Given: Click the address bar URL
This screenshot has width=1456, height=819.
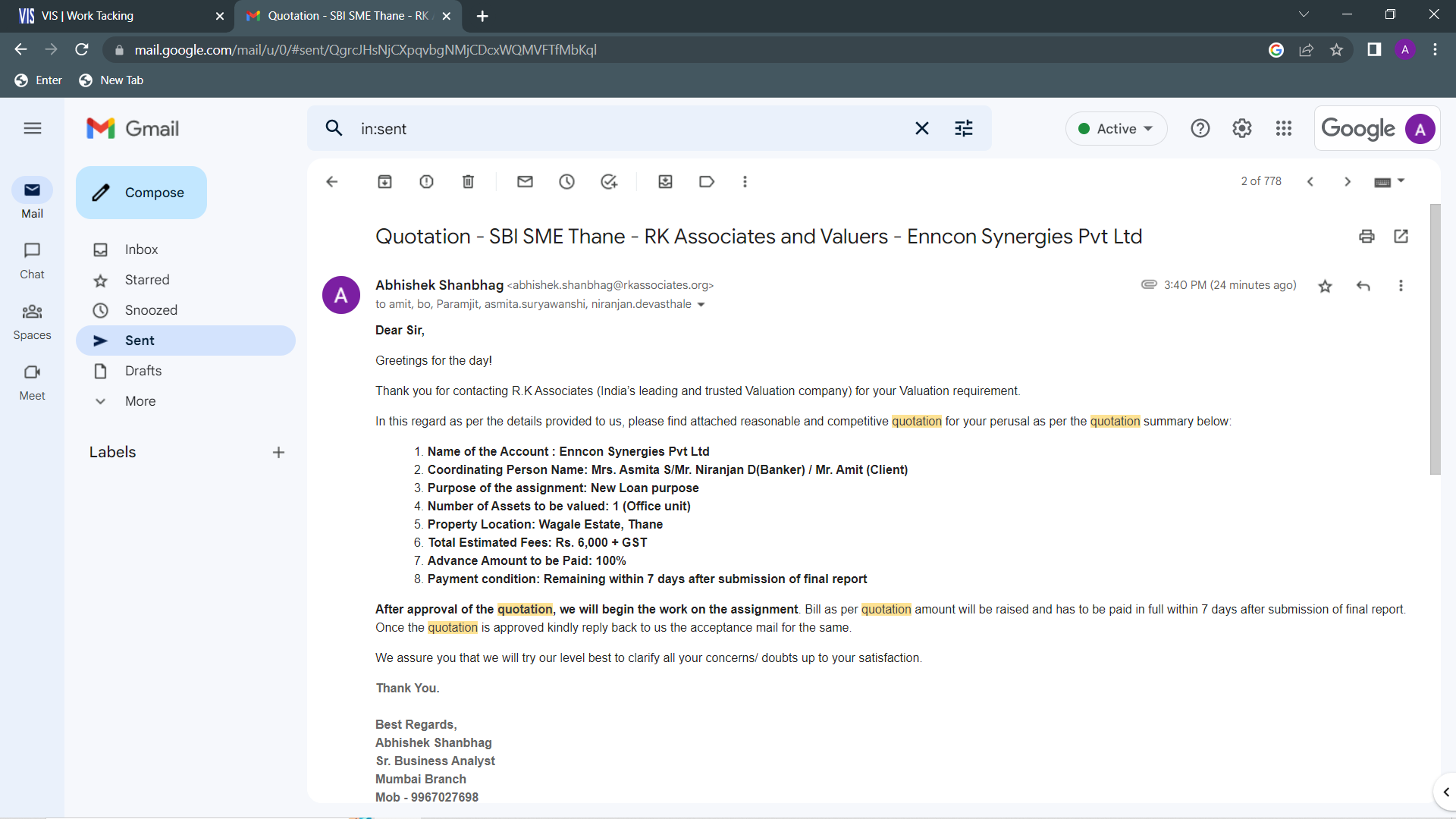Looking at the screenshot, I should tap(366, 50).
